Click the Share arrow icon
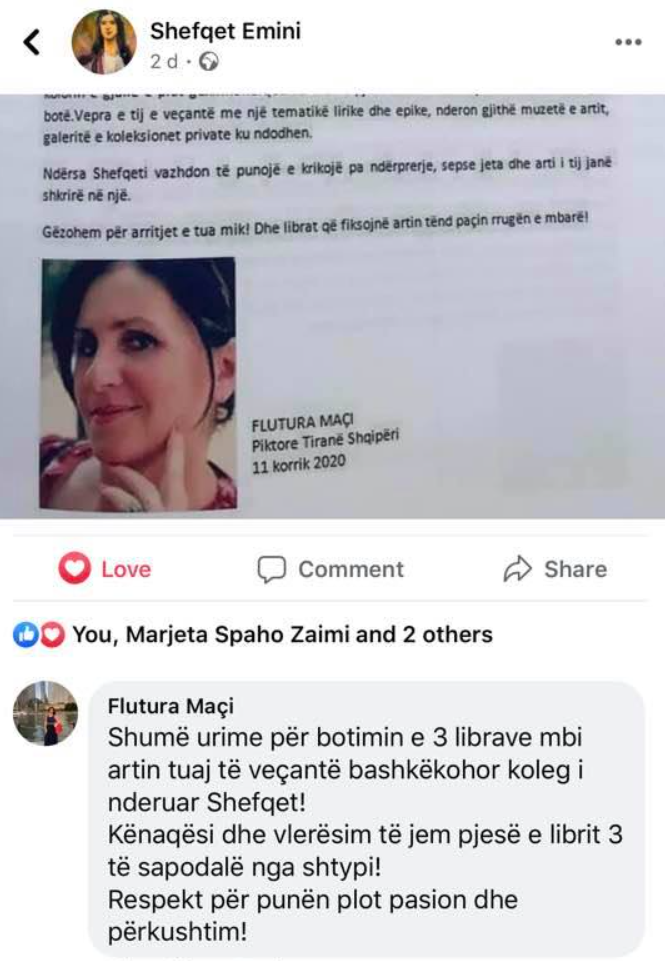 [x=517, y=569]
